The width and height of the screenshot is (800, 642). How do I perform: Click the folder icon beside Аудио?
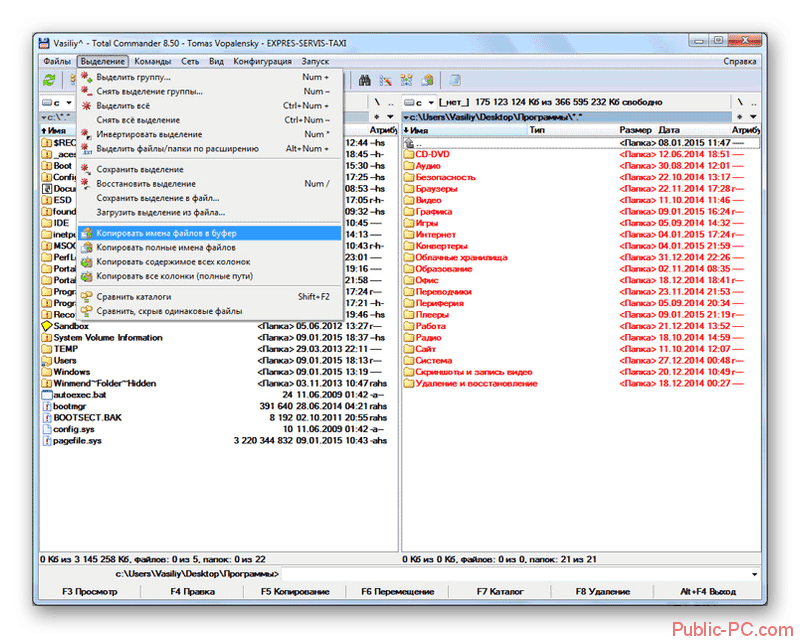point(408,166)
